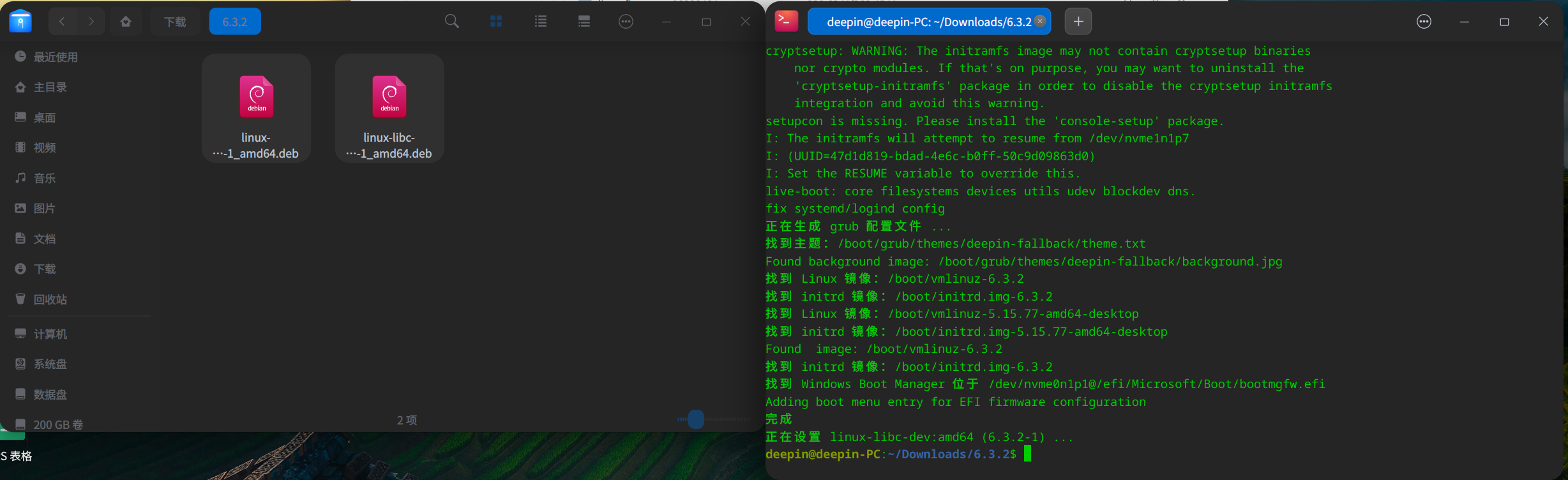The width and height of the screenshot is (1568, 480).
Task: Open 桌面 in sidebar
Action: [x=79, y=117]
